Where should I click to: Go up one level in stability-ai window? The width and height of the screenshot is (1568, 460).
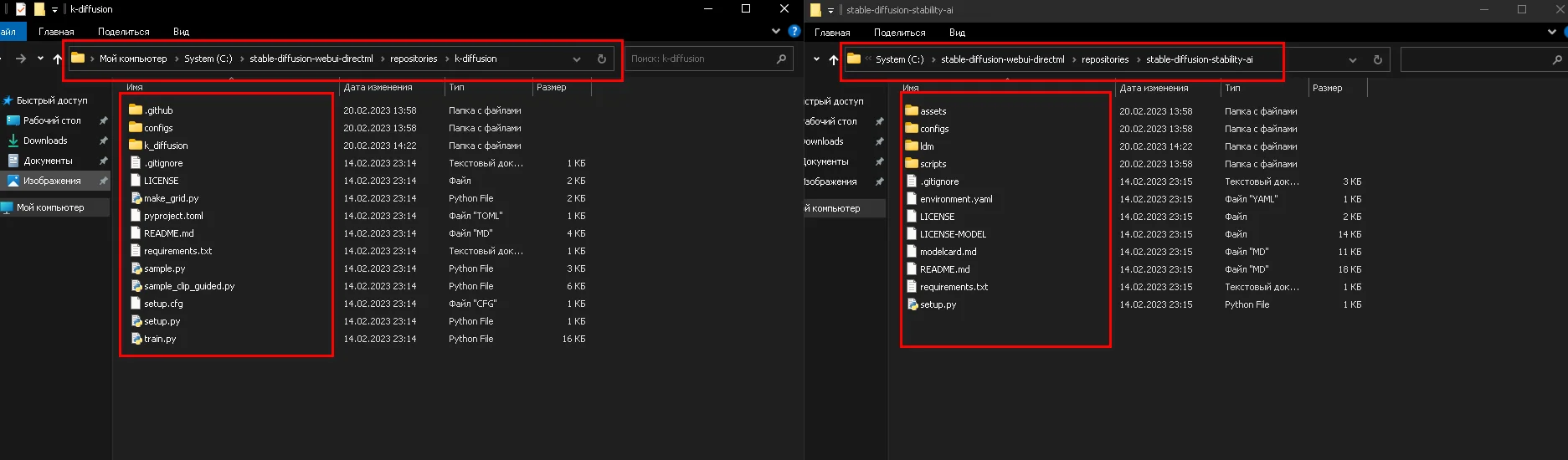[833, 60]
